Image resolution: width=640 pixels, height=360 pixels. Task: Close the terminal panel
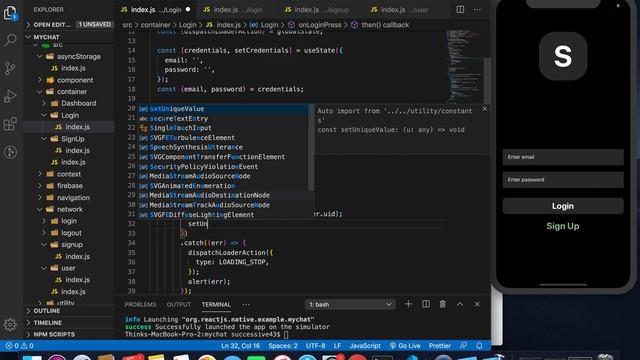[x=477, y=304]
